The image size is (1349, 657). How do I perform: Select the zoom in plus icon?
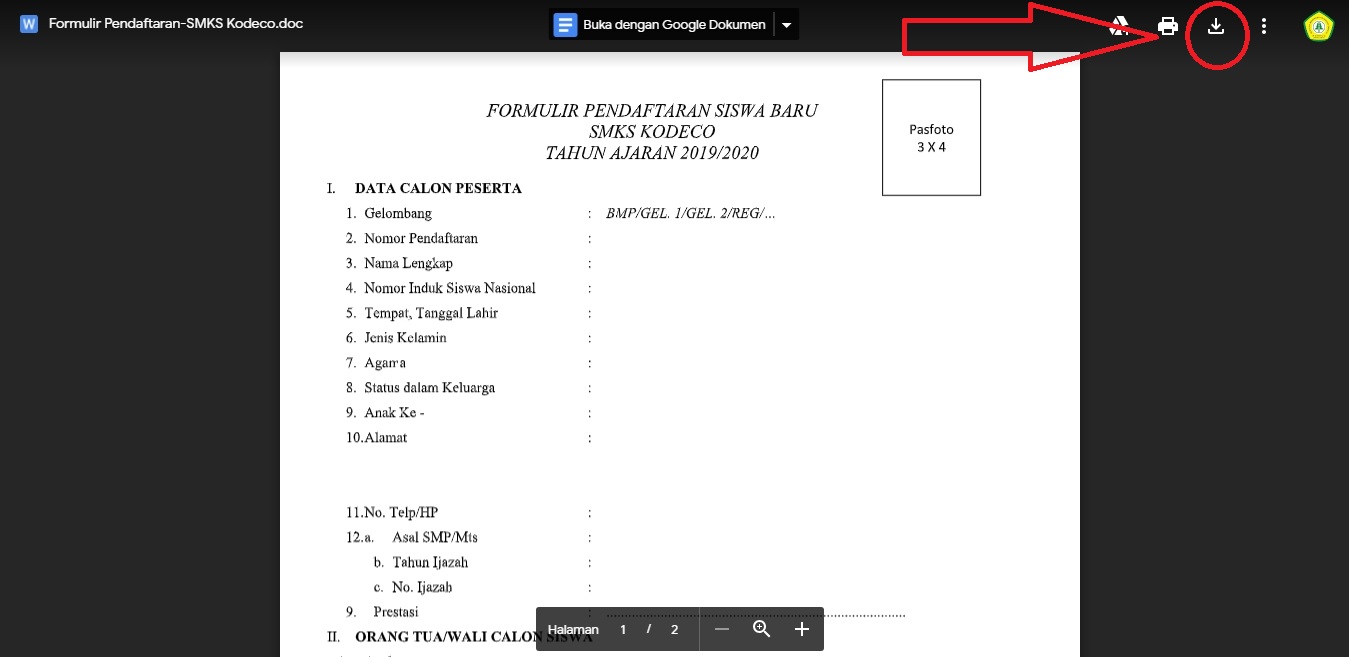click(801, 629)
